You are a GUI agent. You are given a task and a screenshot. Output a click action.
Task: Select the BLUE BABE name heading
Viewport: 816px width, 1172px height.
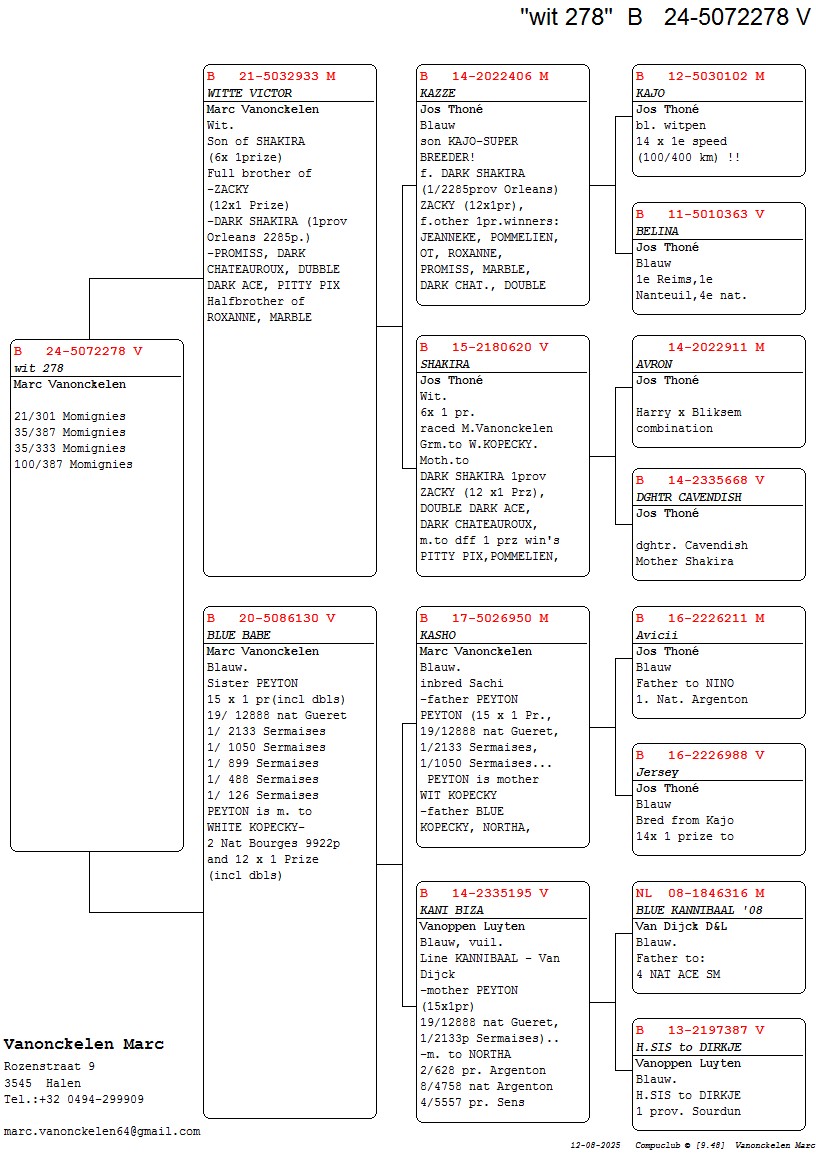tap(238, 635)
